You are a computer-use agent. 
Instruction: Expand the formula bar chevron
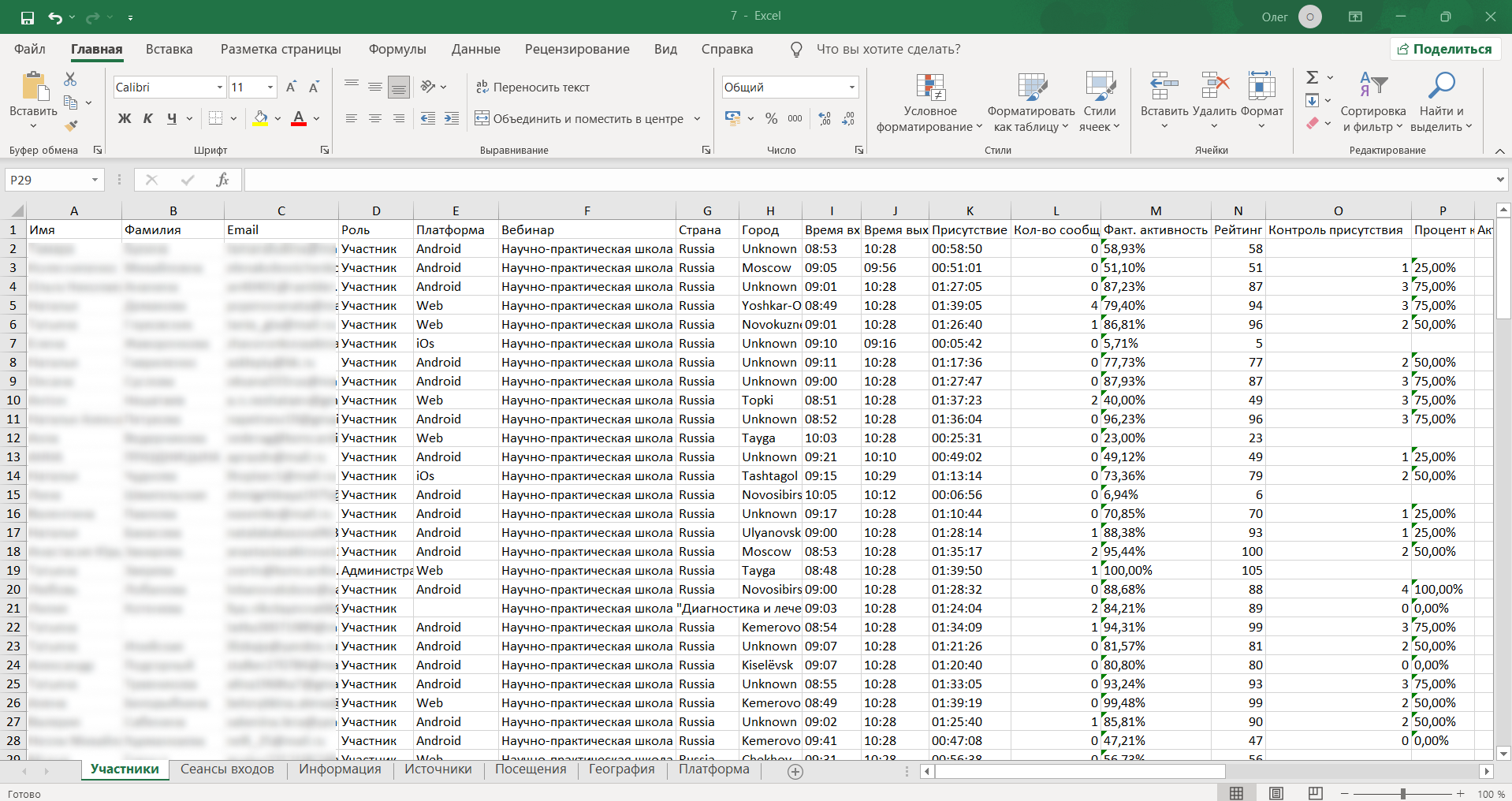tap(1499, 180)
